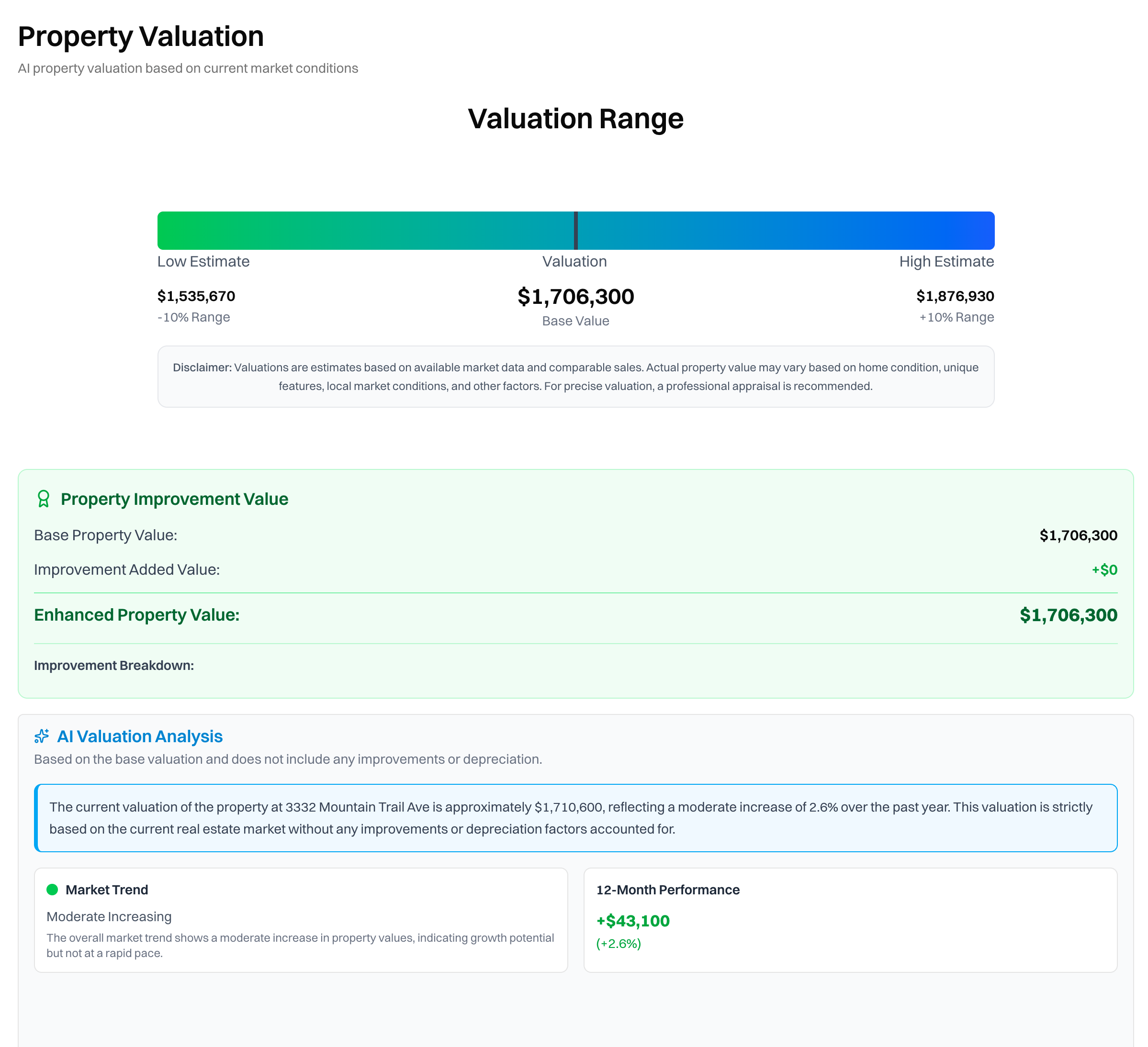Click the sparkle icon beside AI Valuation Analysis
Image resolution: width=1148 pixels, height=1047 pixels.
click(x=42, y=736)
